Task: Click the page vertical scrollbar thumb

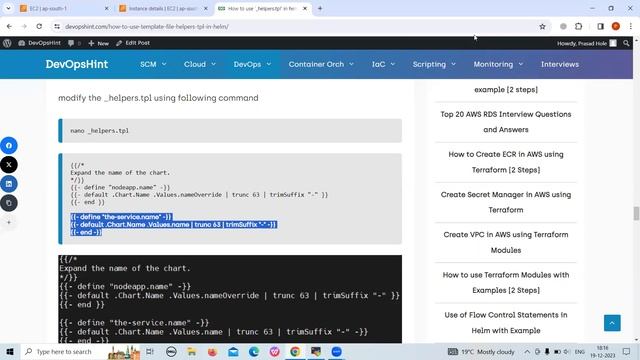Action: coord(636,213)
